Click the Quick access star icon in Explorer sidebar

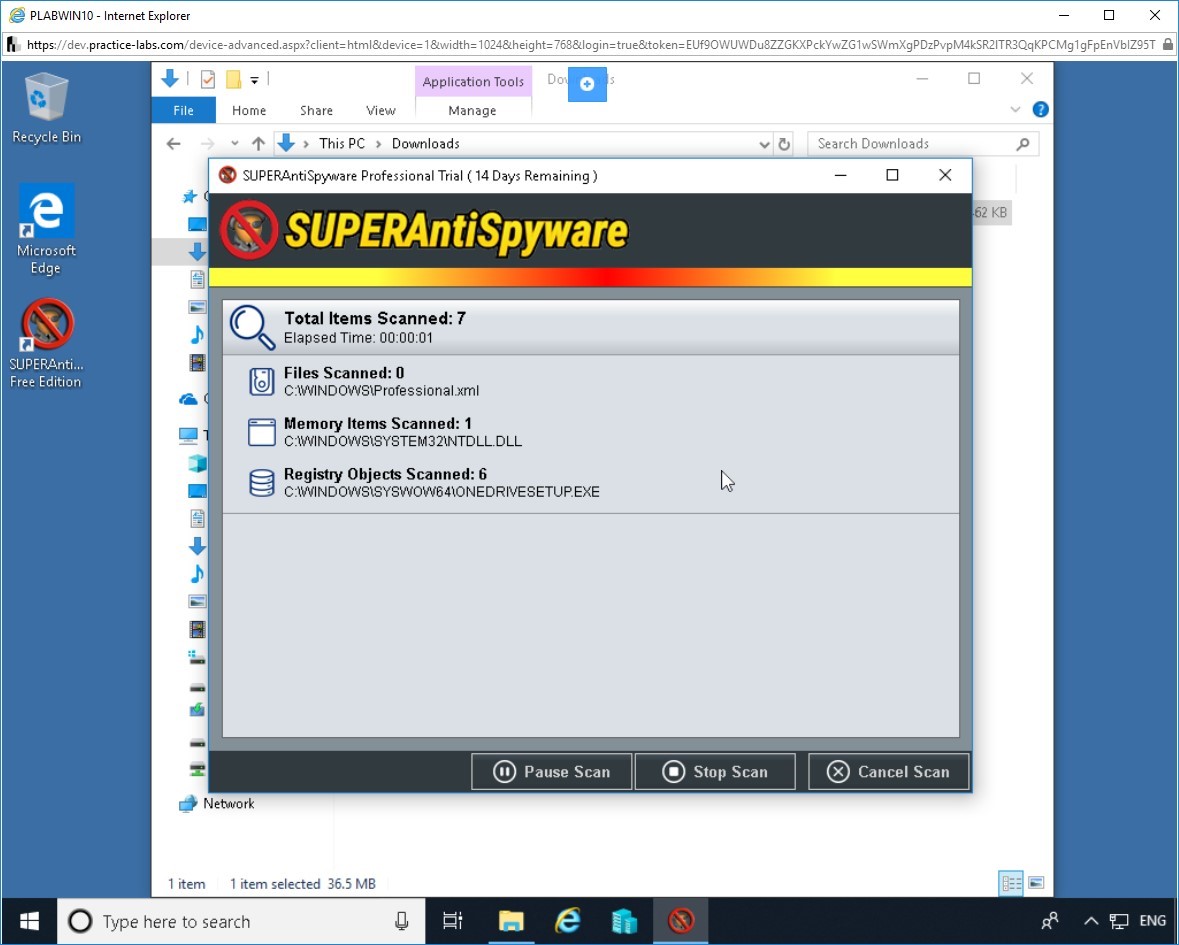pos(190,196)
